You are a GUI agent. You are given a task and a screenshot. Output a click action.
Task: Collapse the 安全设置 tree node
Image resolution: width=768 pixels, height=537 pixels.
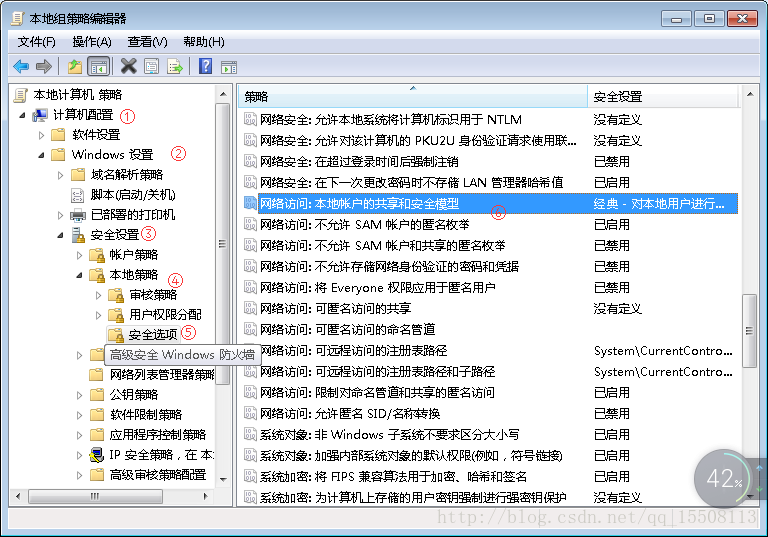click(x=60, y=236)
